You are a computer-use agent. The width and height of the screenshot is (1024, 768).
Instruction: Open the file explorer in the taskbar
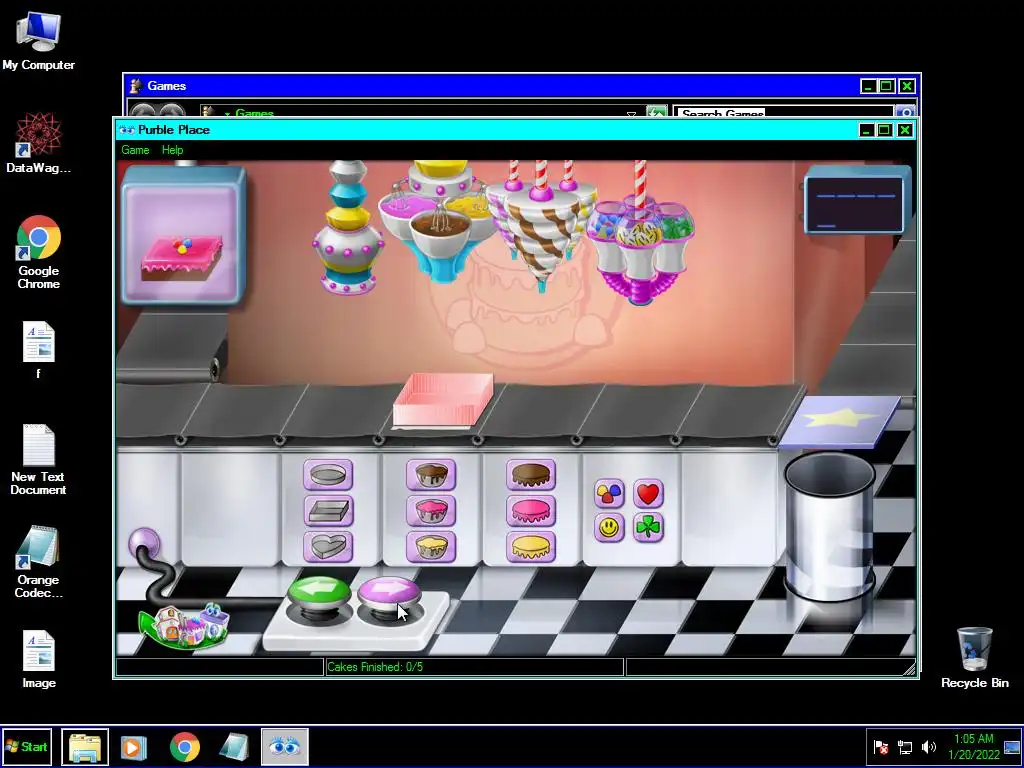[x=85, y=746]
